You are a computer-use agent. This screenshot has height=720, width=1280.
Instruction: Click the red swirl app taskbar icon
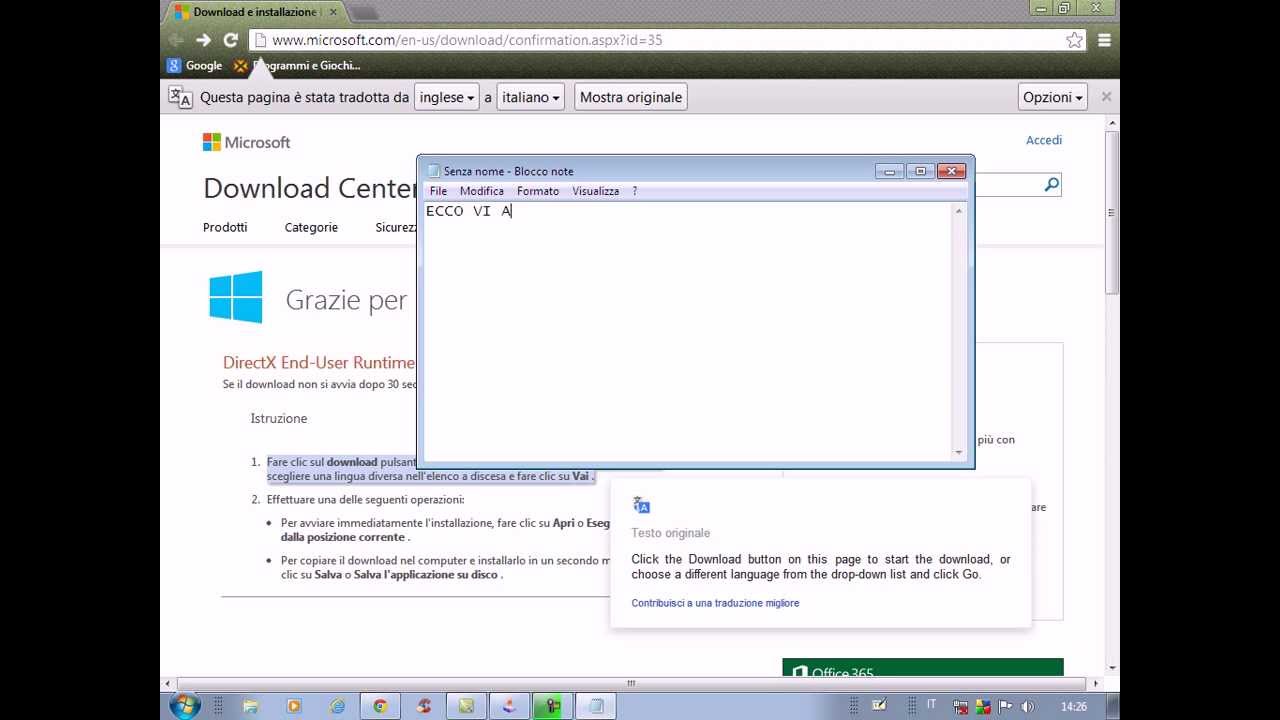(x=424, y=706)
